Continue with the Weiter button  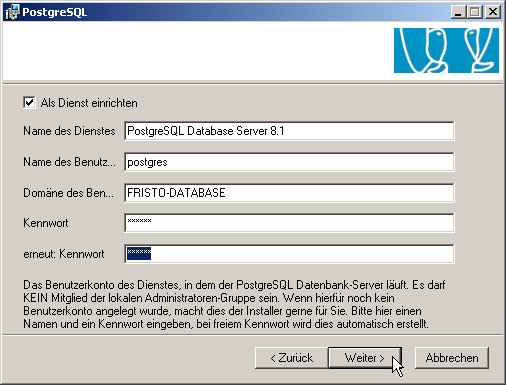[x=365, y=358]
